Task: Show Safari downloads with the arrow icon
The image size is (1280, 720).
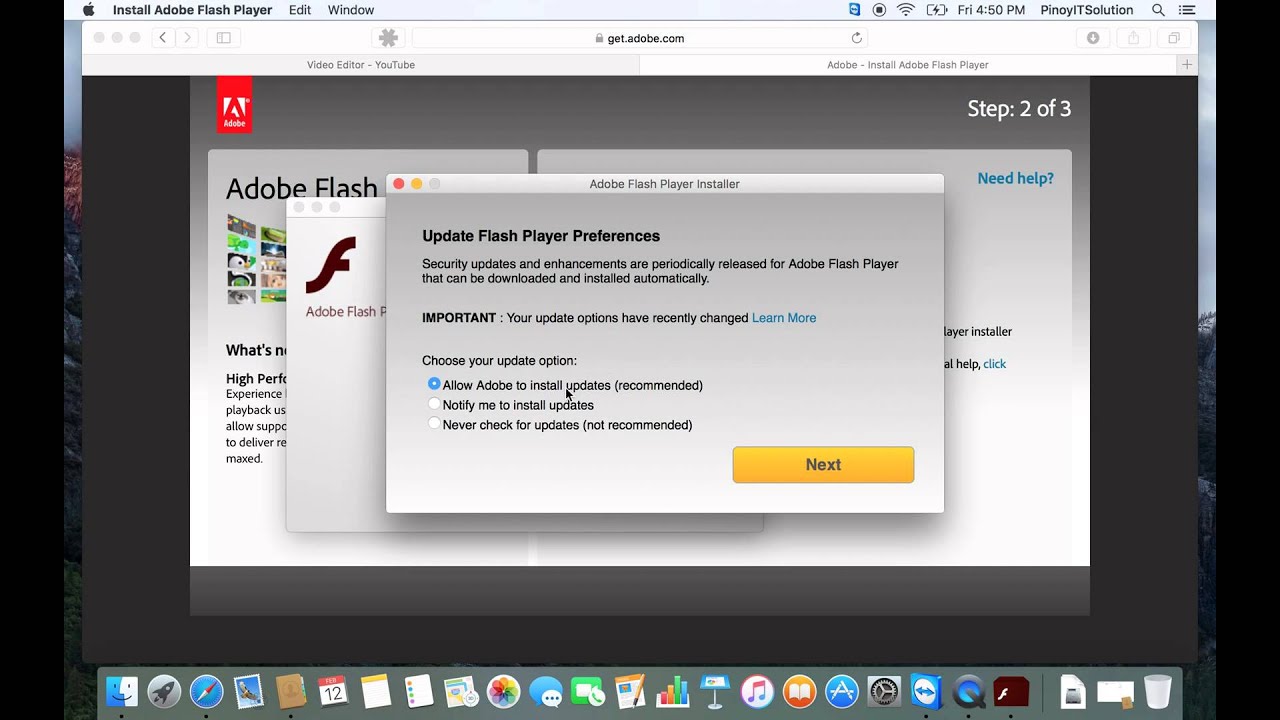Action: [x=1093, y=38]
